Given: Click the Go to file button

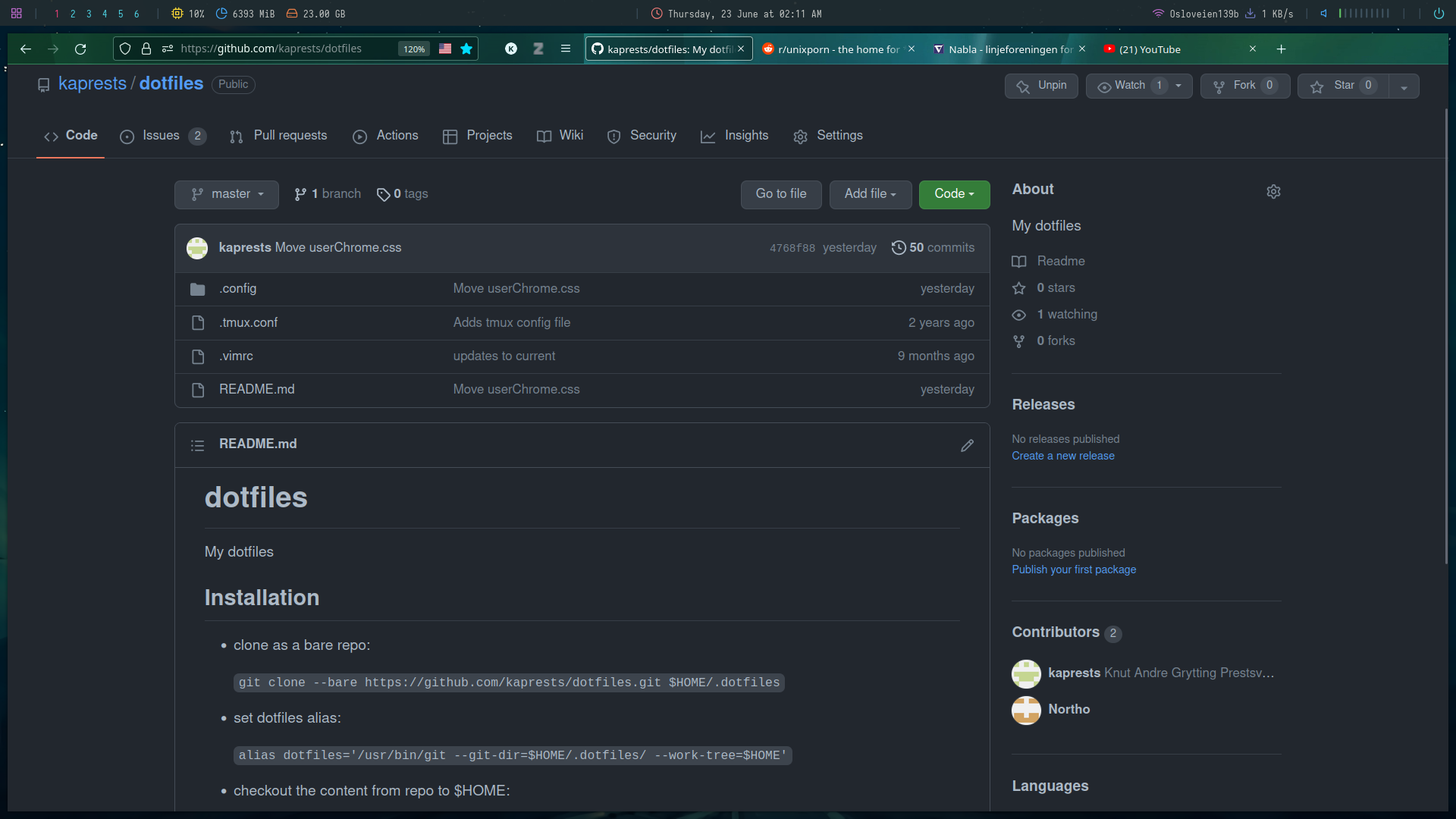Looking at the screenshot, I should [x=781, y=194].
